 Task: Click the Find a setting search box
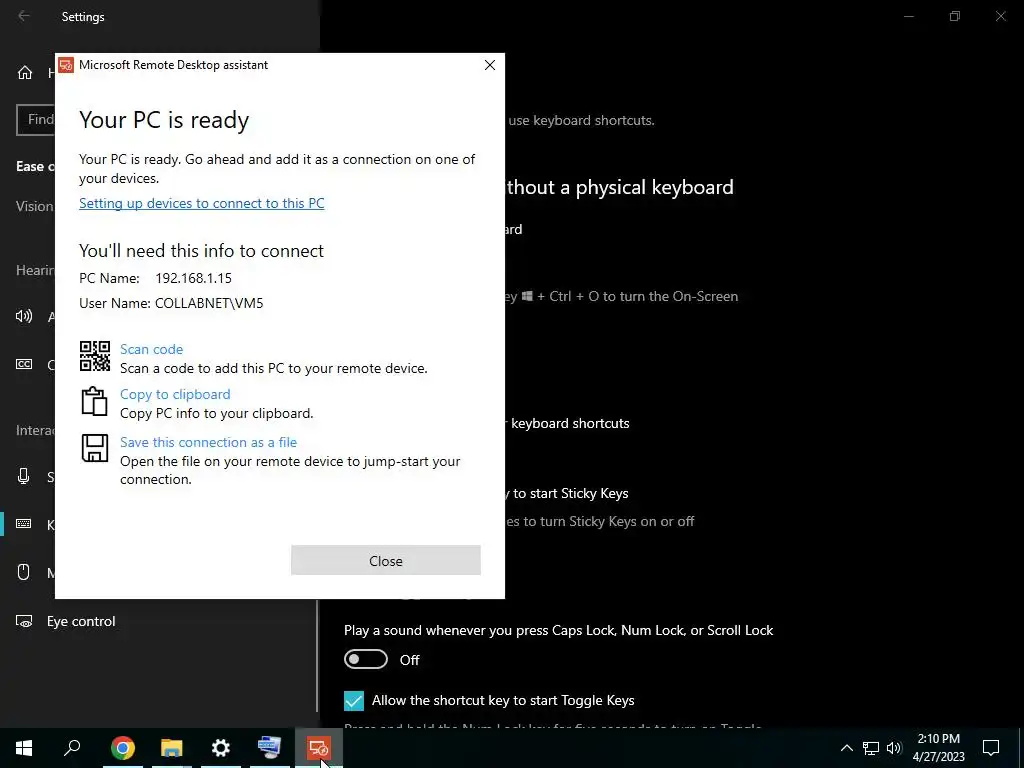[x=36, y=120]
